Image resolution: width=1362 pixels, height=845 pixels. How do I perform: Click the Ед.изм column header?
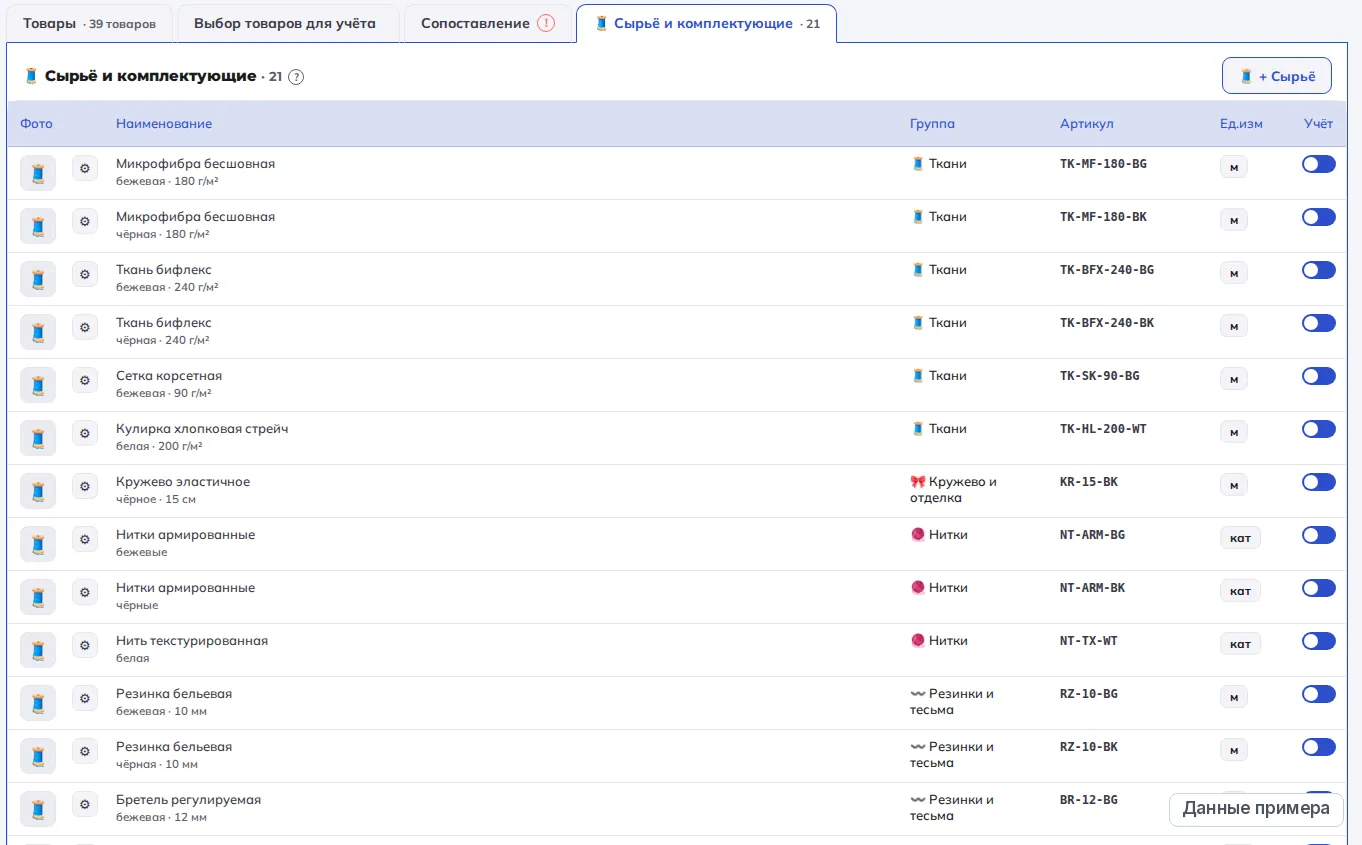[1241, 124]
